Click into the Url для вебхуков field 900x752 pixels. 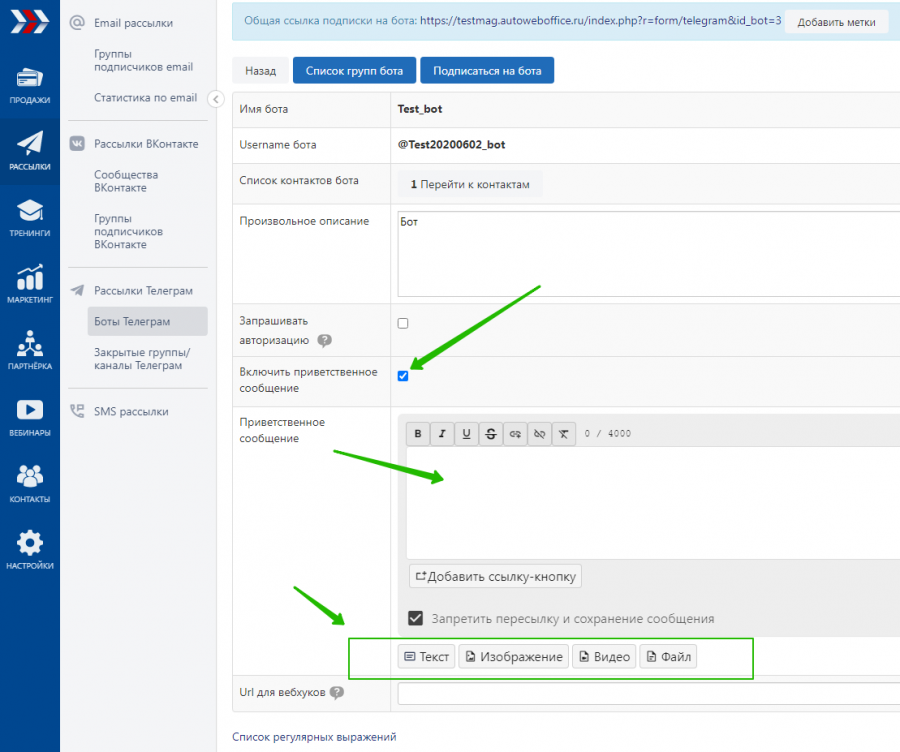click(x=648, y=693)
